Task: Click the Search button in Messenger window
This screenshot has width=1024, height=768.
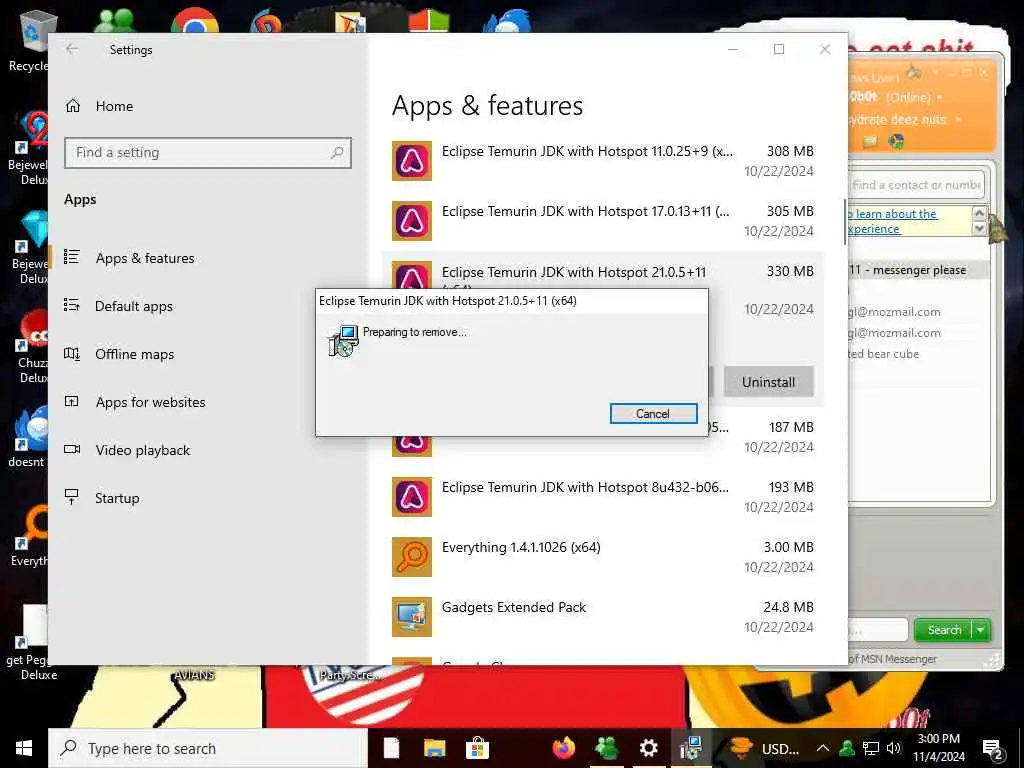Action: (944, 630)
